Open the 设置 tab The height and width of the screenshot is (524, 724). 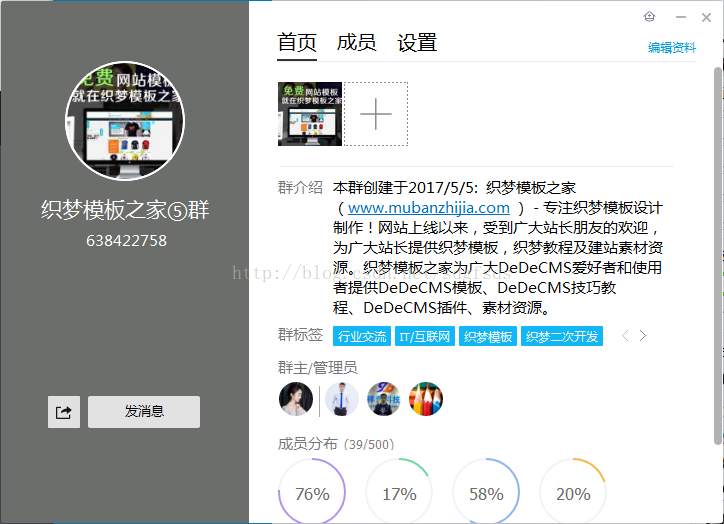417,43
